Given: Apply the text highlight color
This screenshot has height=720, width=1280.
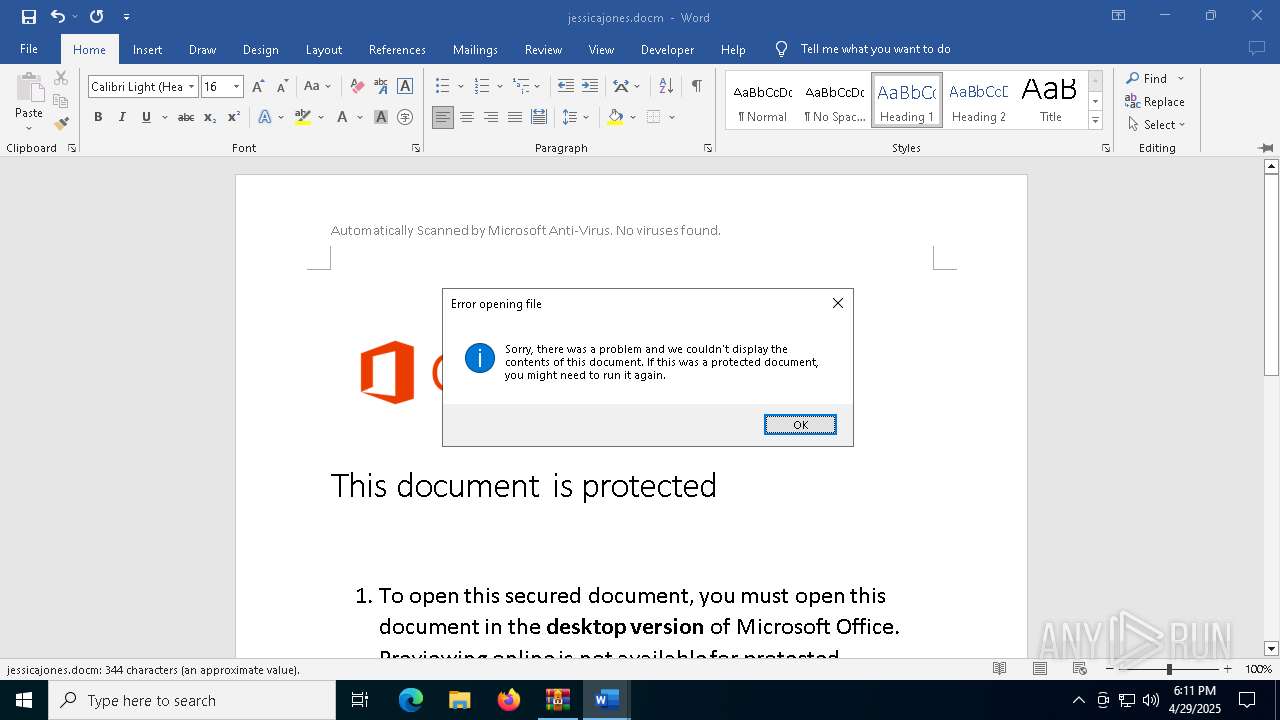Looking at the screenshot, I should (302, 117).
